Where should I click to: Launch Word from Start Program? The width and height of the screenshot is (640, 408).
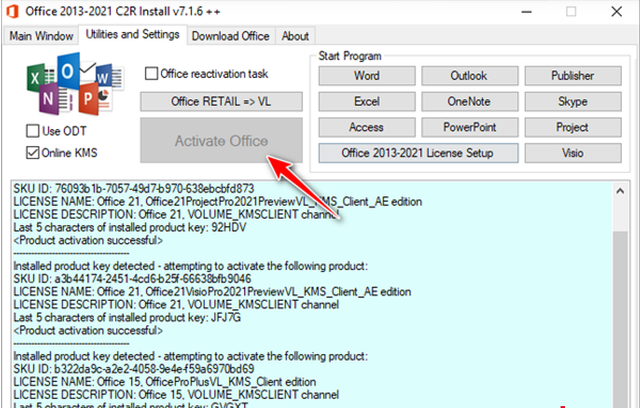366,76
